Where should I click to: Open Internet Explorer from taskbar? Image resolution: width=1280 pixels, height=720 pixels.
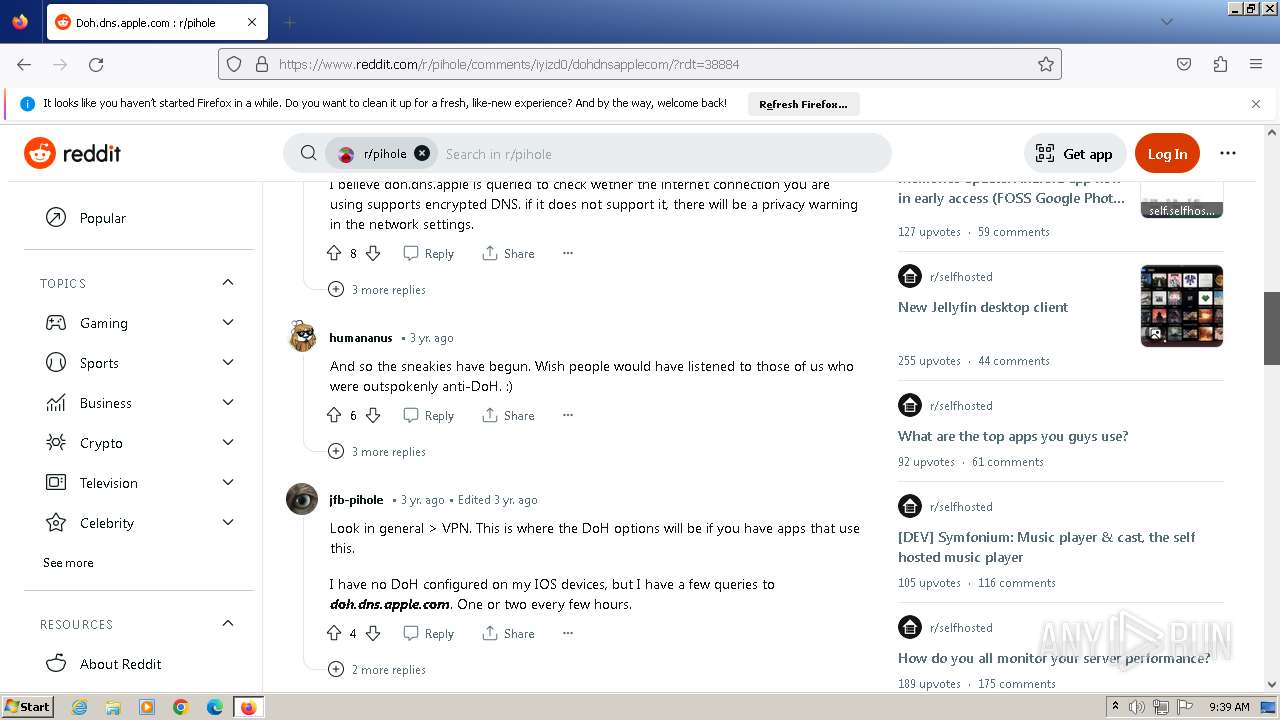79,707
